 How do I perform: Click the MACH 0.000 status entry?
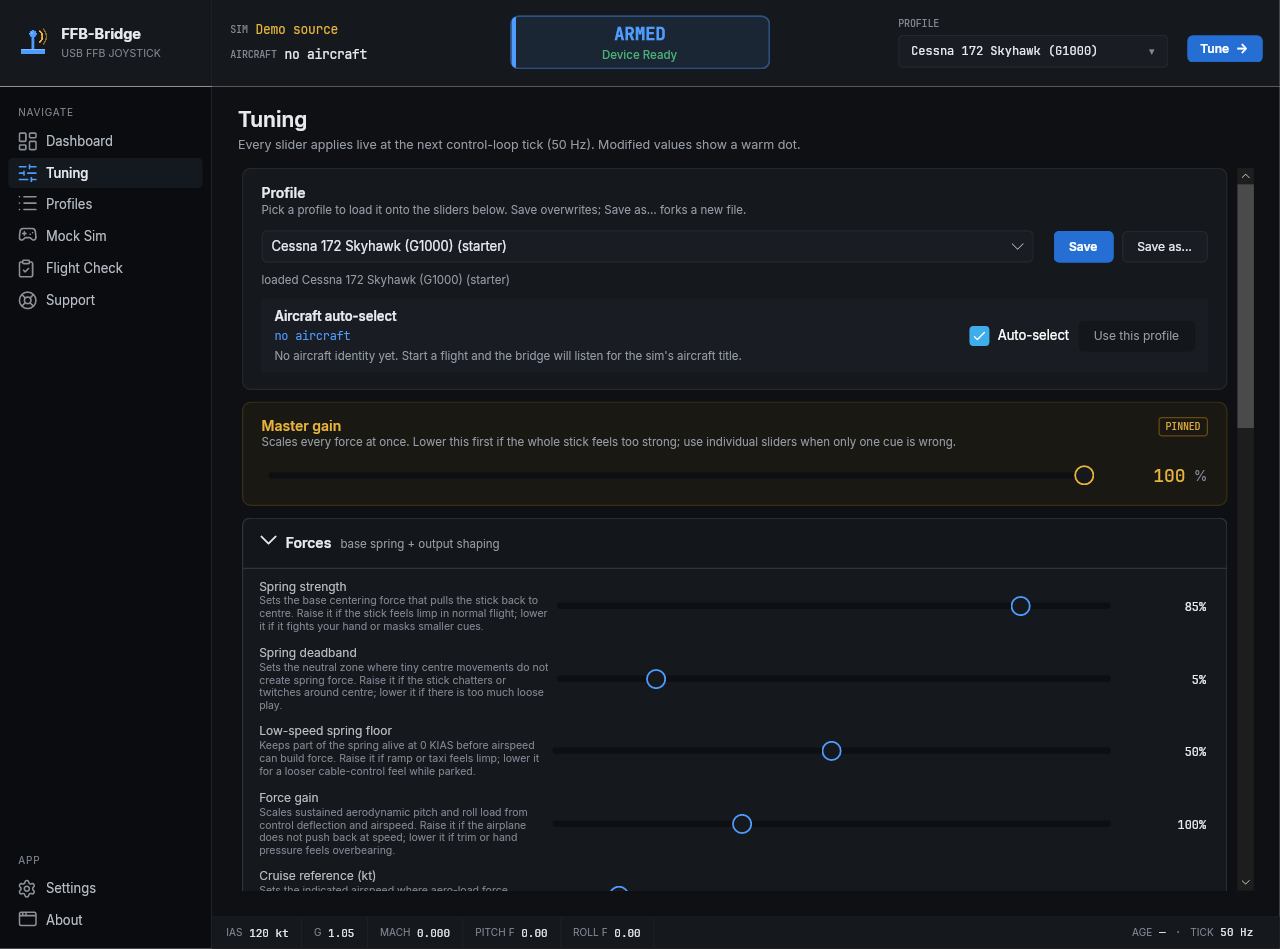pos(415,933)
